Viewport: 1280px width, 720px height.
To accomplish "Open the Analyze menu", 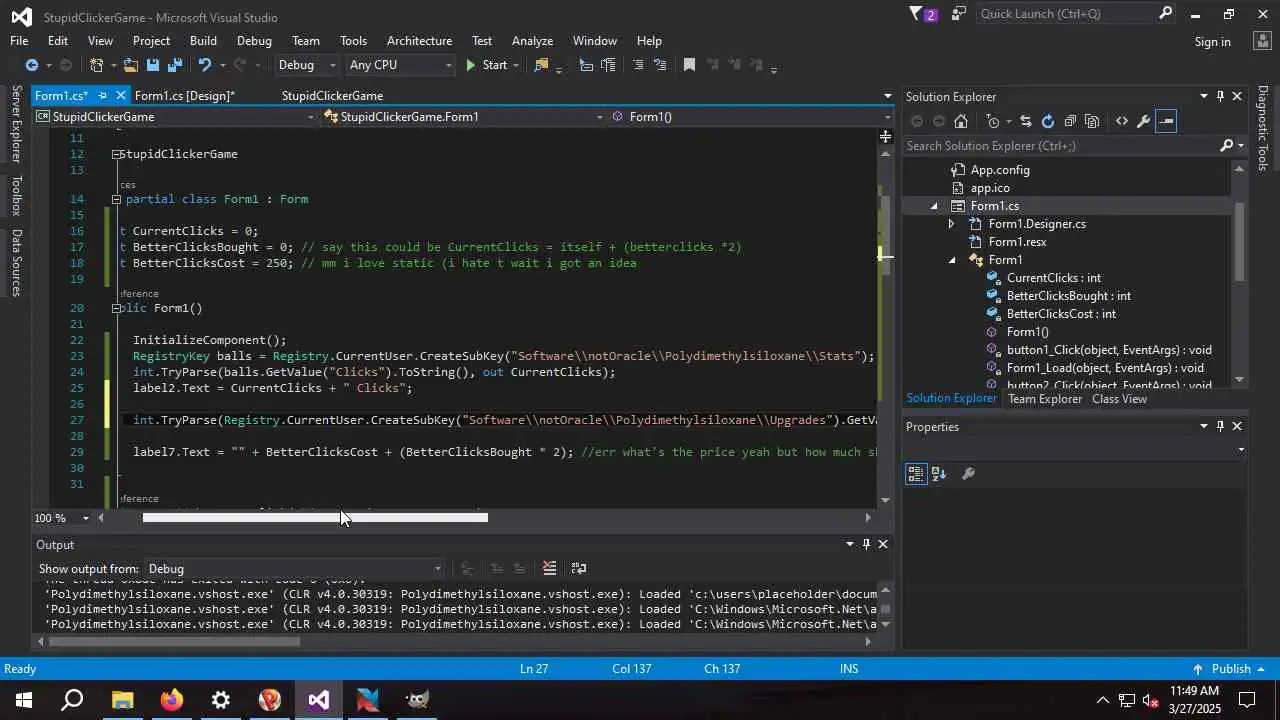I will click(532, 41).
